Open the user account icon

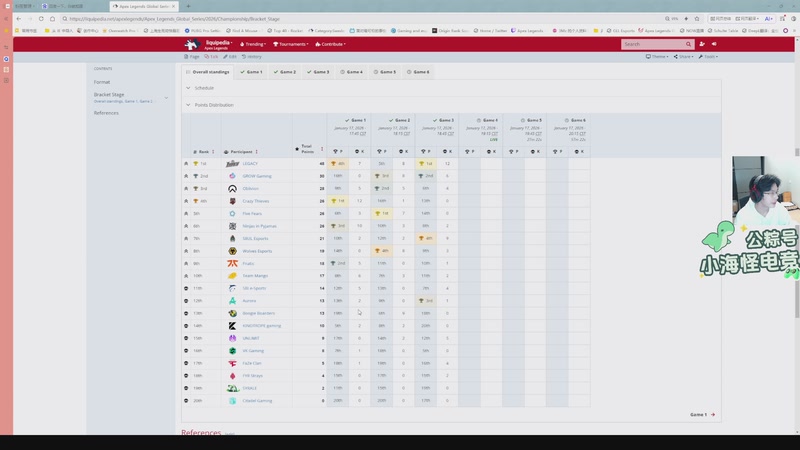point(702,44)
